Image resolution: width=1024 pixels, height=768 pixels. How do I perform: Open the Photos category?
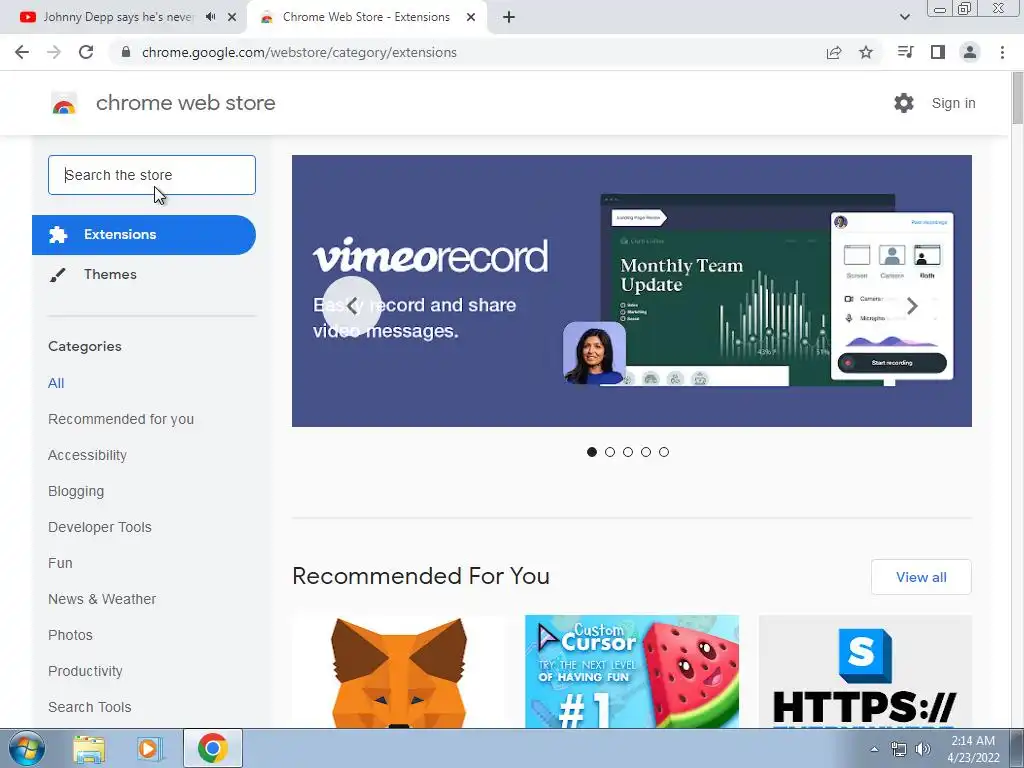(x=71, y=635)
